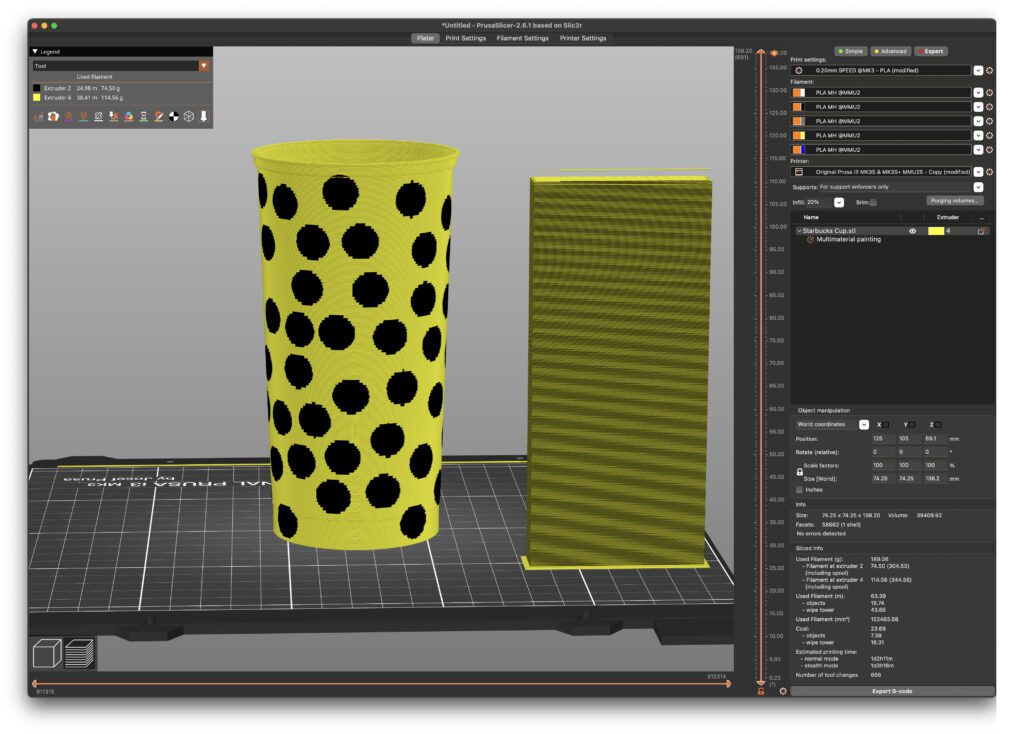Viewport: 1024px width, 734px height.
Task: Switch to sliced layers preview icon
Action: click(x=80, y=655)
